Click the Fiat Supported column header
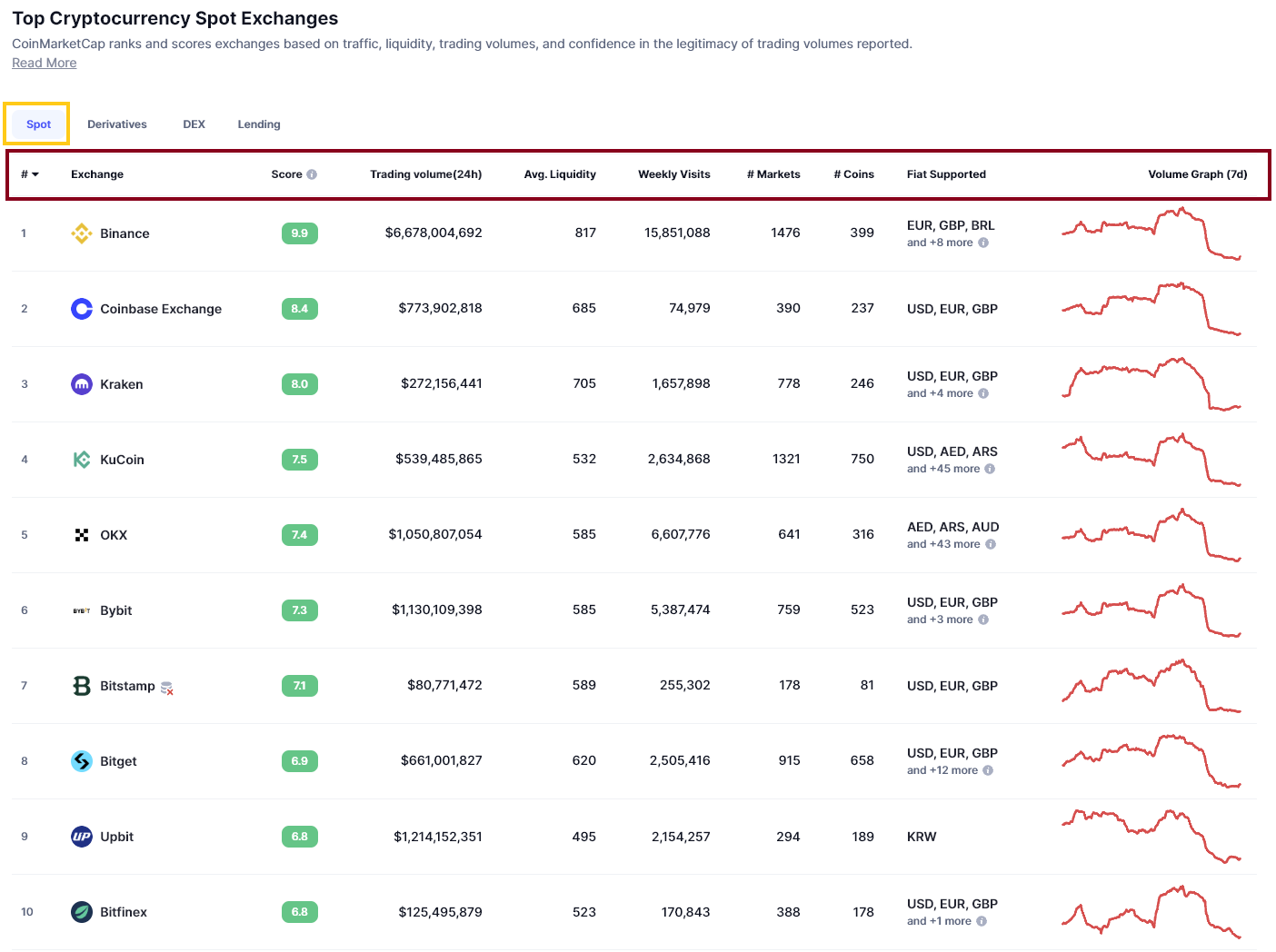Viewport: 1276px width, 952px height. pyautogui.click(x=946, y=174)
